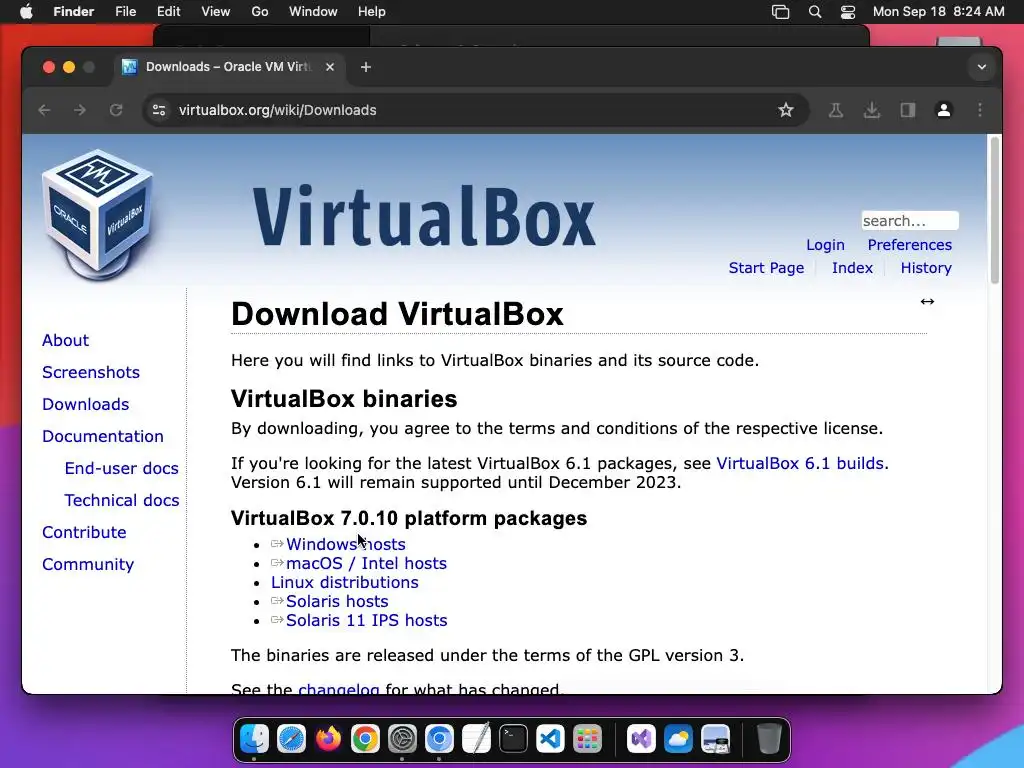Open the Window menu
This screenshot has height=768, width=1024.
[313, 12]
